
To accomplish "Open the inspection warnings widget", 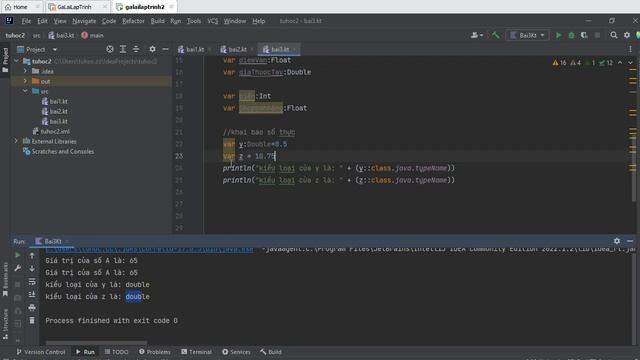I will tap(582, 63).
